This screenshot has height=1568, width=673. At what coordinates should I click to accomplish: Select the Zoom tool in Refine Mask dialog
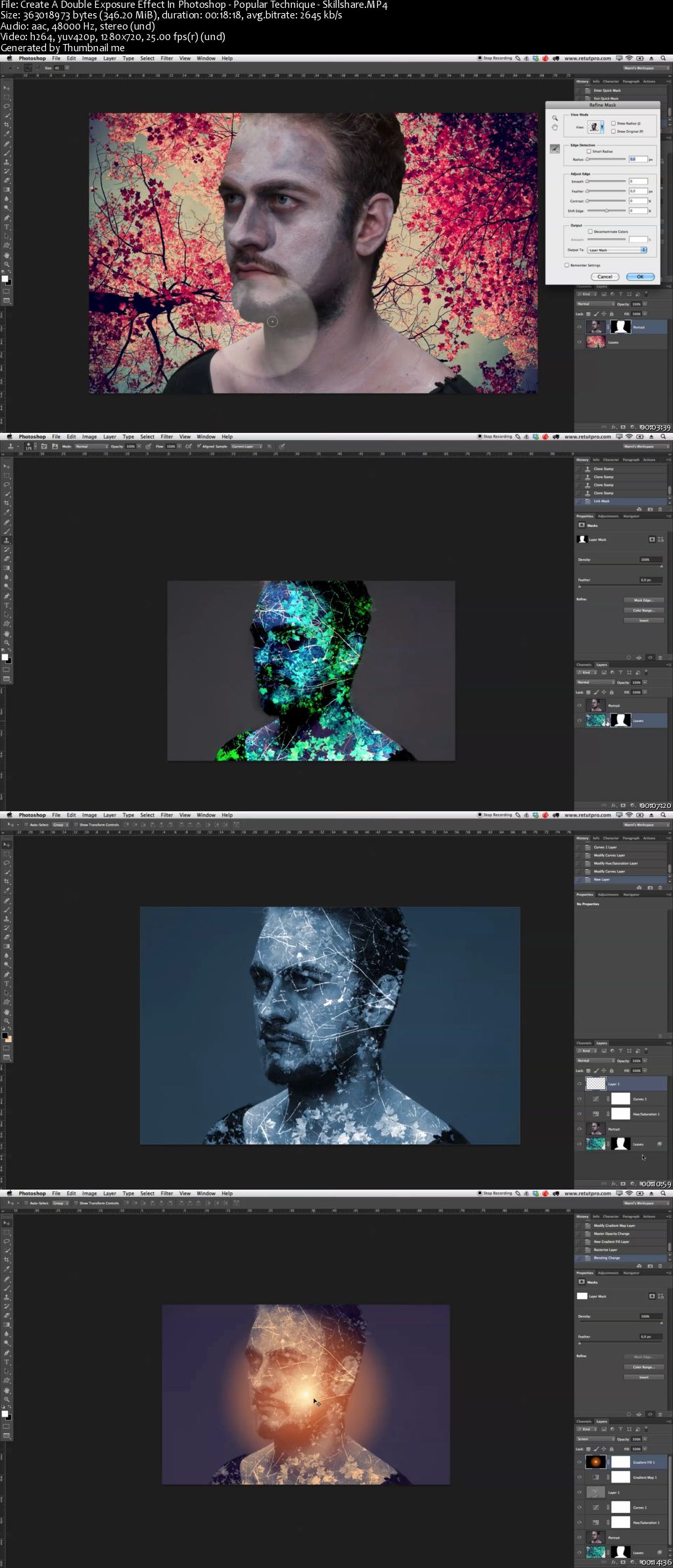(555, 118)
